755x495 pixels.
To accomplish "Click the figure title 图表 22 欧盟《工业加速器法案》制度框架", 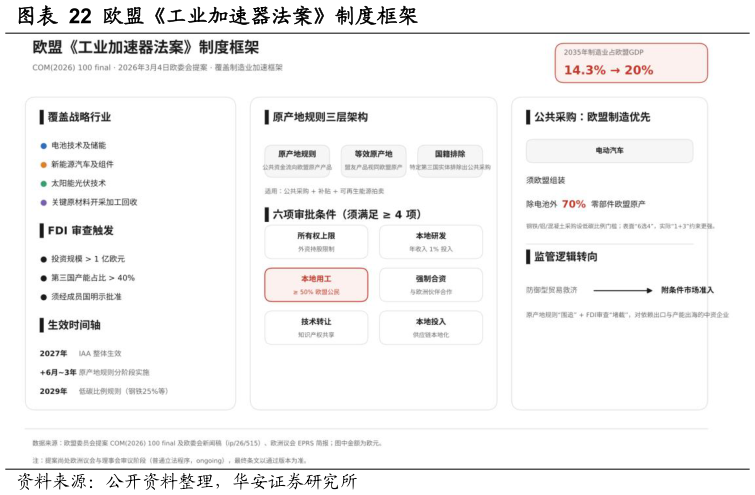I will click(x=217, y=16).
